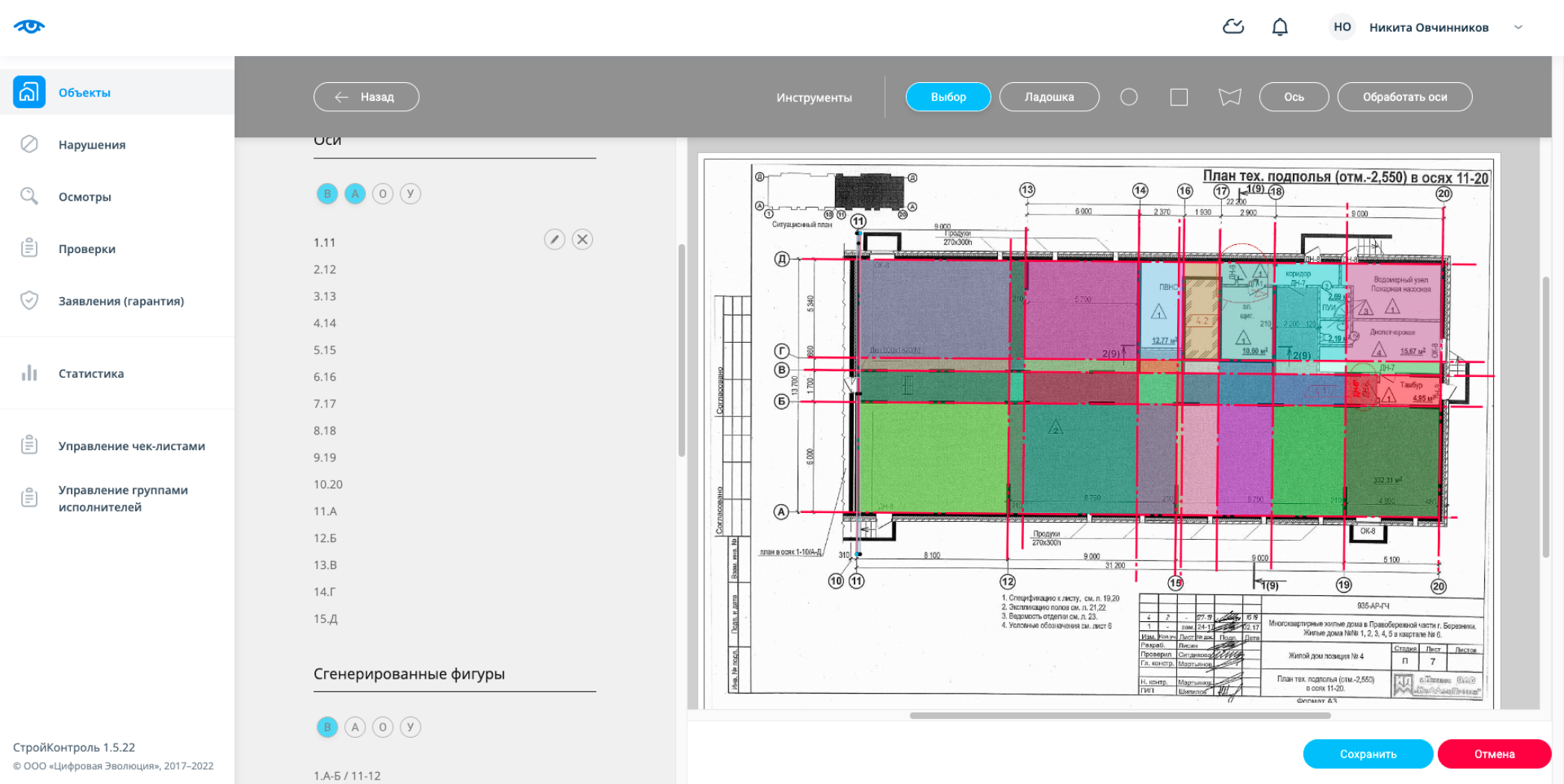Select the polygon shape tool
1564x784 pixels.
tap(1229, 97)
